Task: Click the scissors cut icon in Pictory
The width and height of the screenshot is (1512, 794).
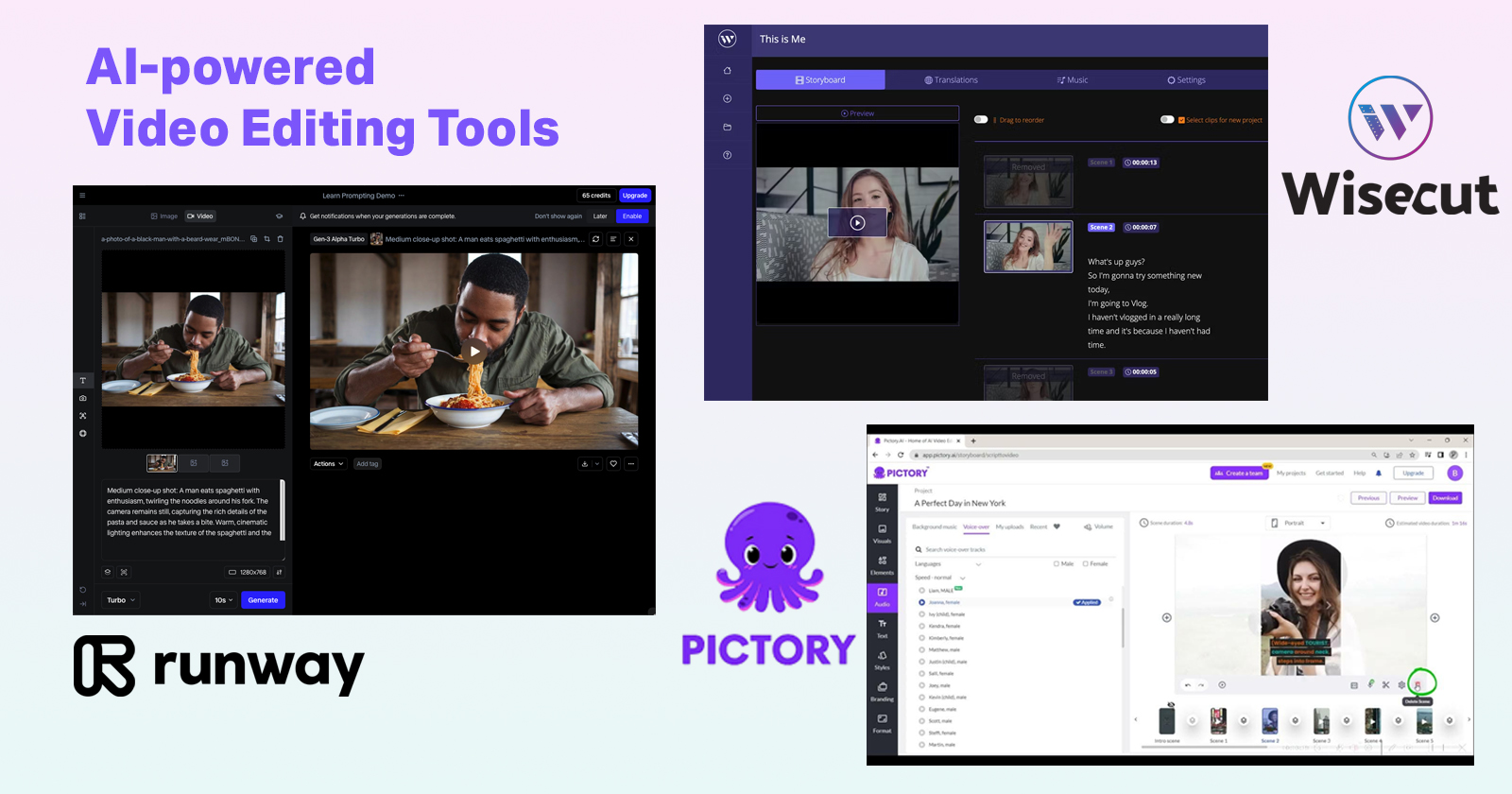Action: pyautogui.click(x=1385, y=684)
